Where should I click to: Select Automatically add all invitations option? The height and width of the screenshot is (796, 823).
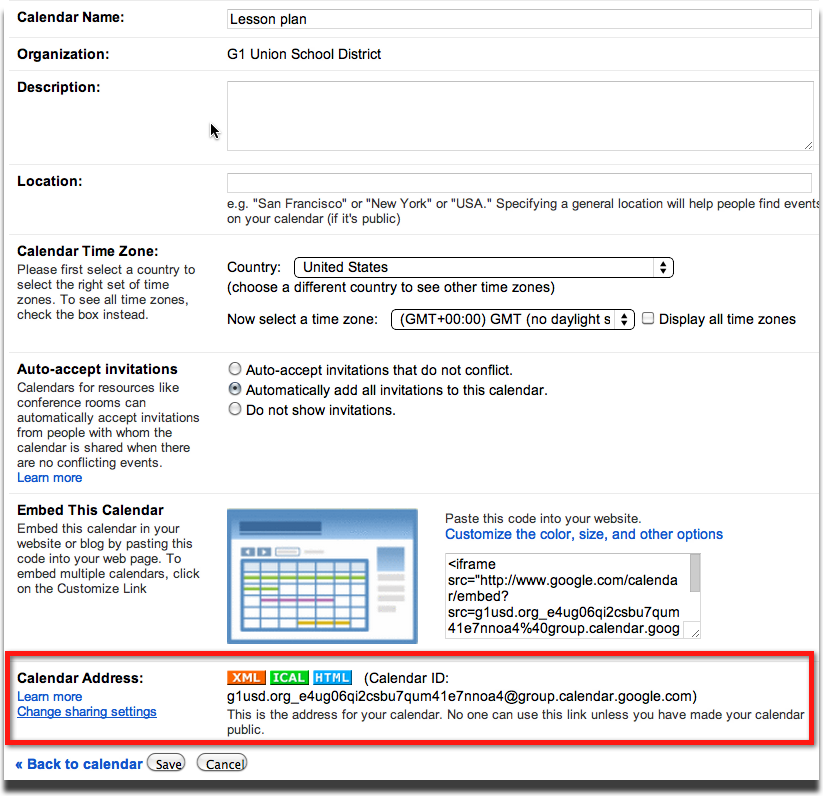[x=235, y=389]
